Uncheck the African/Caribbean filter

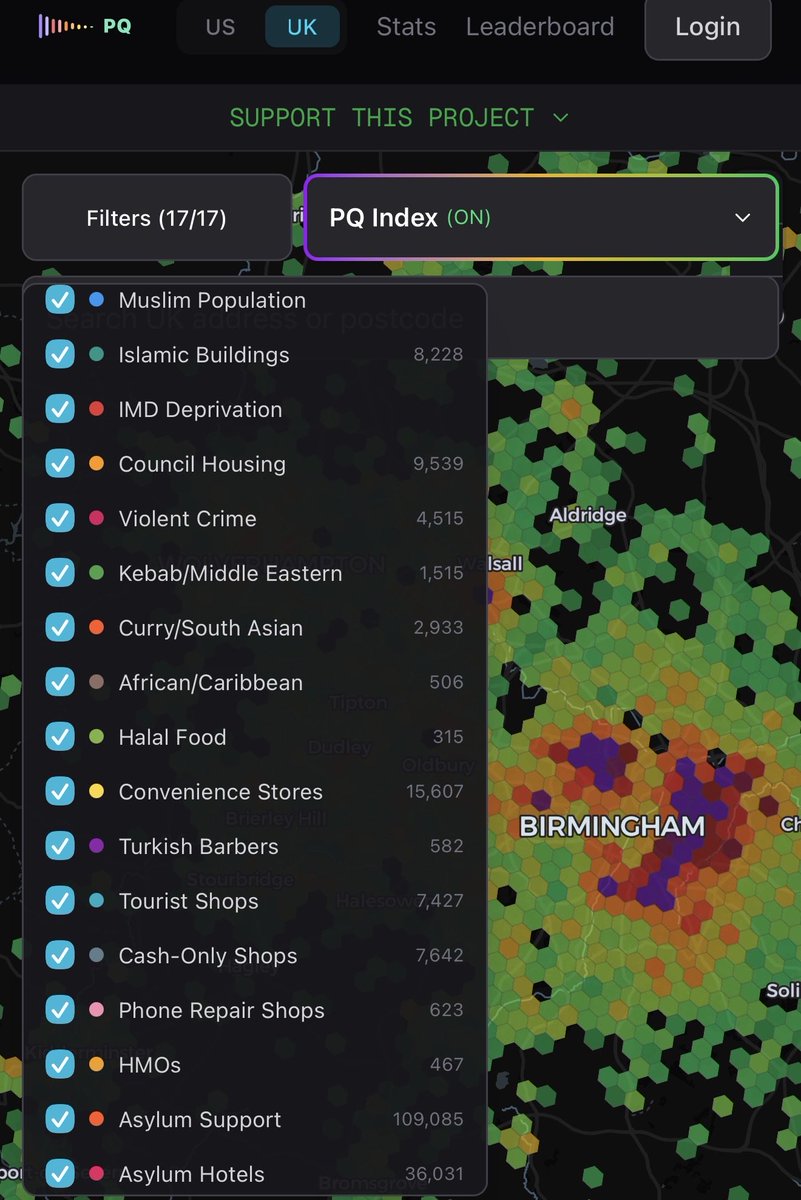point(60,682)
